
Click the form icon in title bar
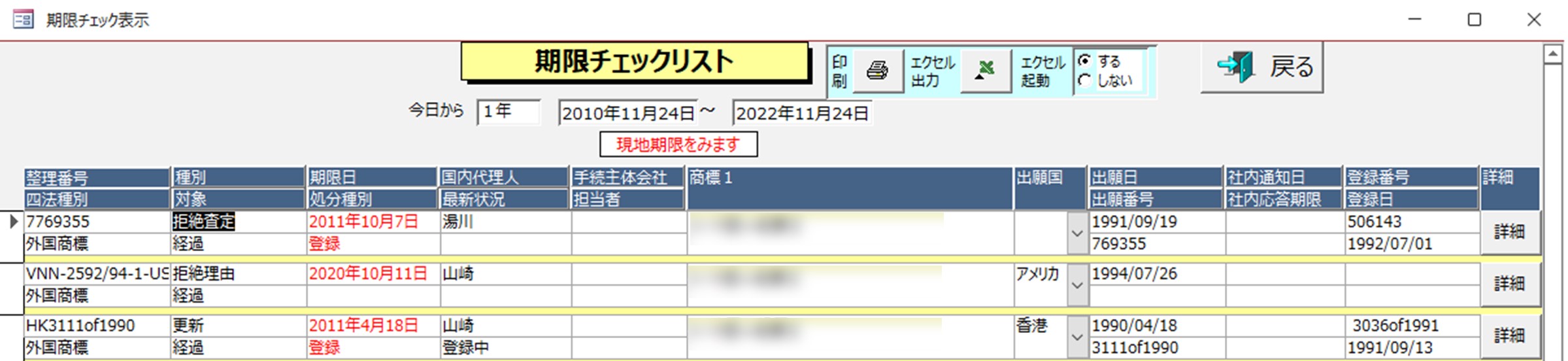(23, 19)
